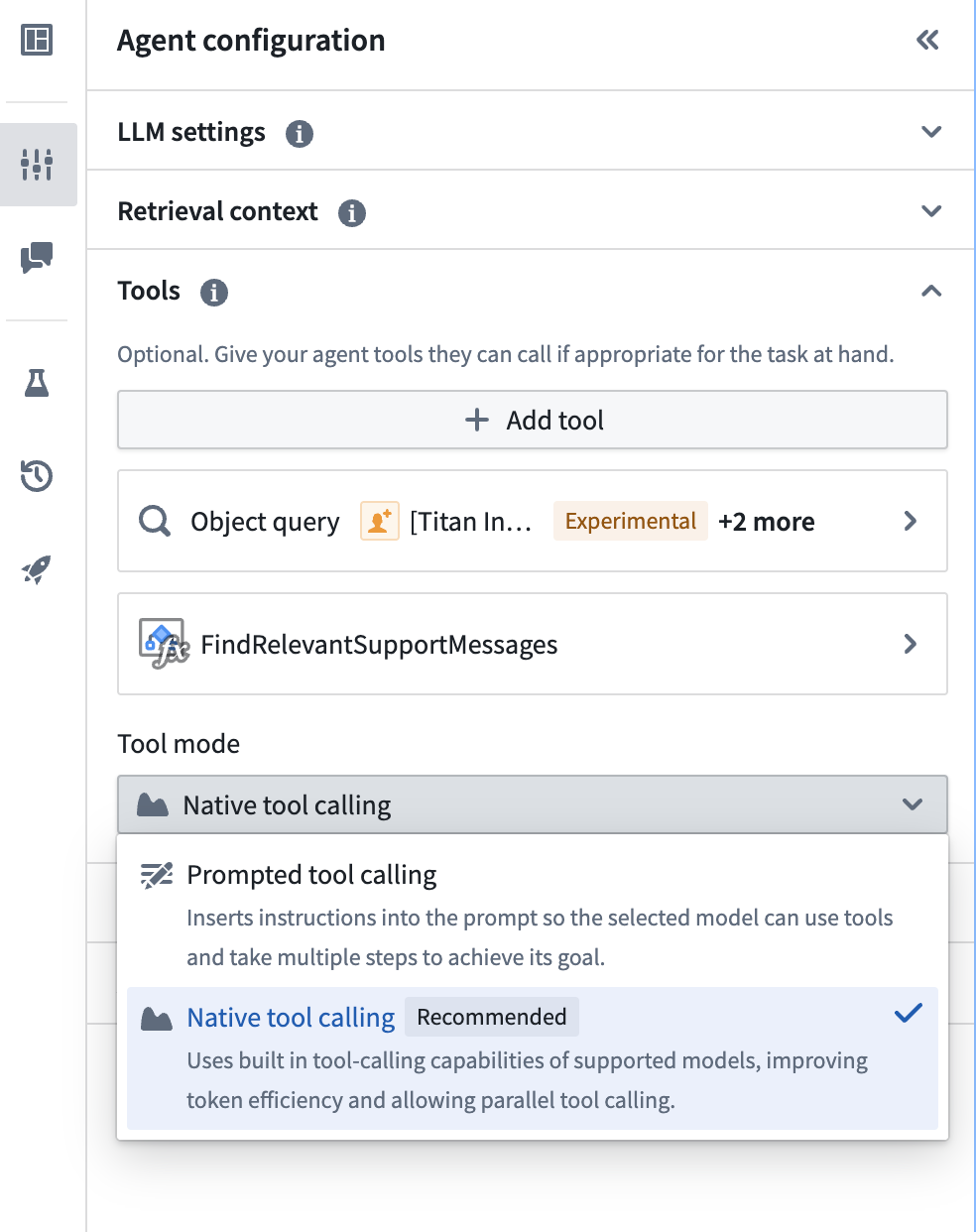Expand the LLM settings section
The height and width of the screenshot is (1232, 976).
point(930,131)
